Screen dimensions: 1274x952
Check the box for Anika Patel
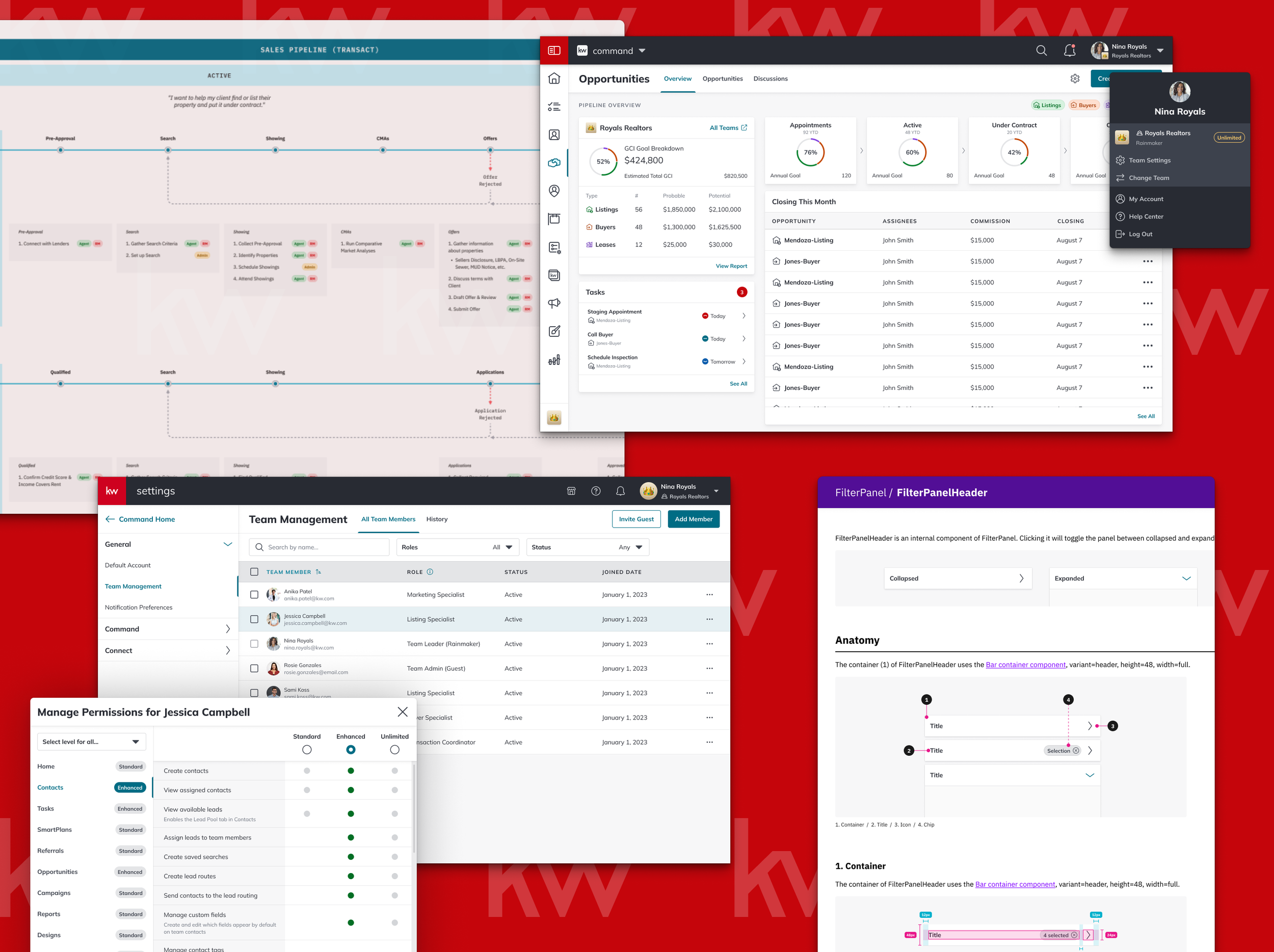coord(254,595)
